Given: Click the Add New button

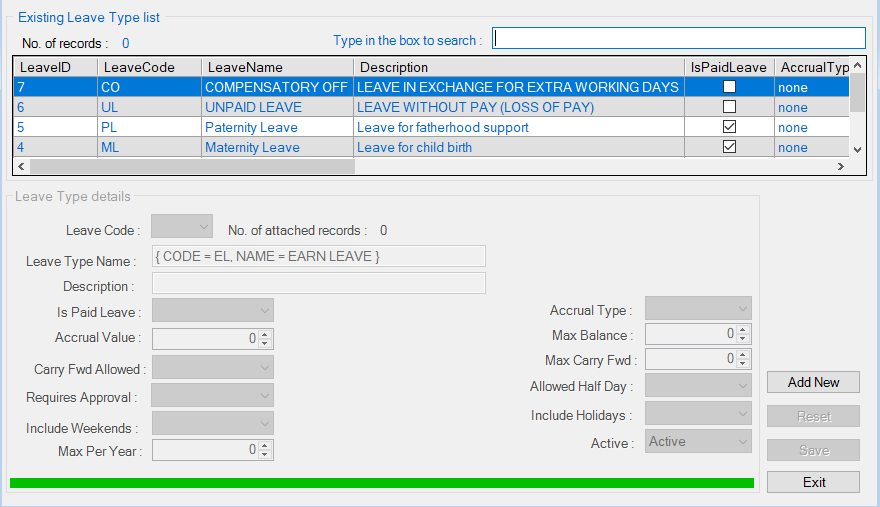Looking at the screenshot, I should tap(813, 382).
